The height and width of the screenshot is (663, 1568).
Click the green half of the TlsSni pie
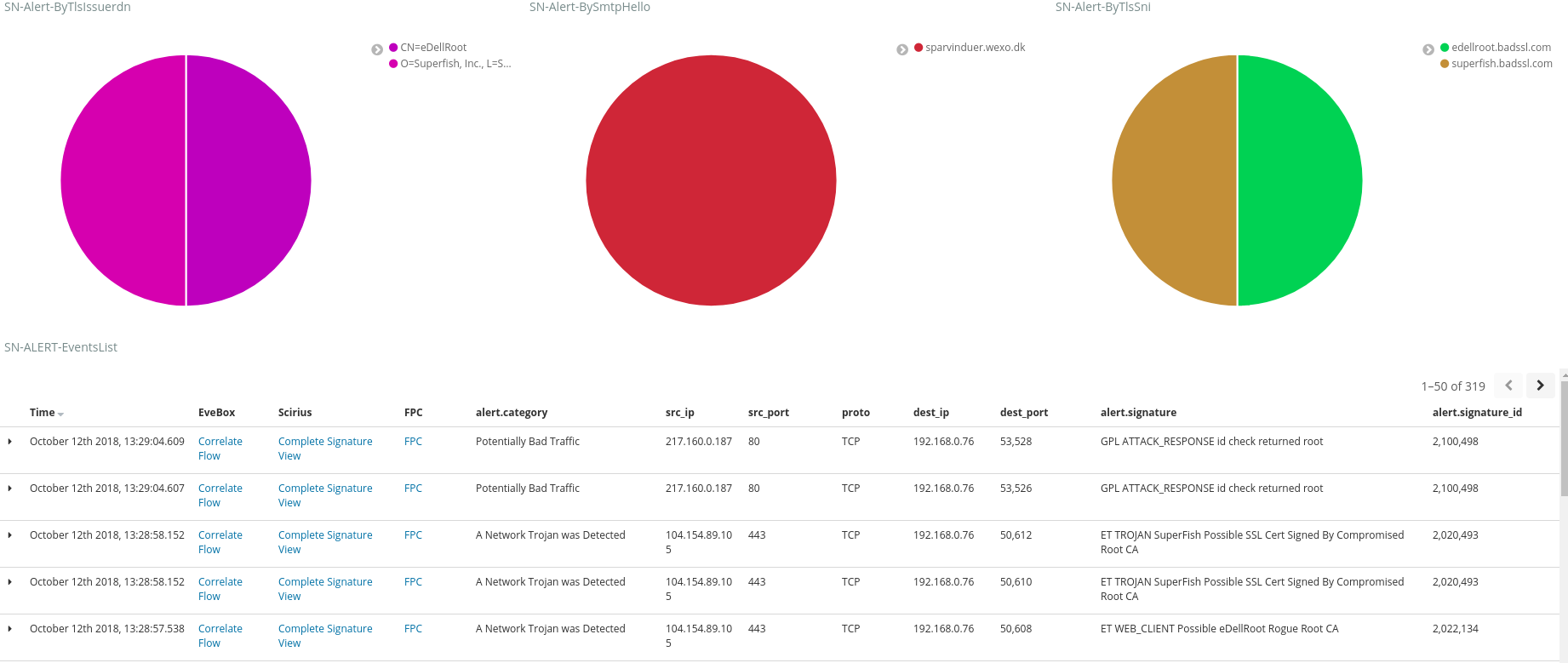click(x=1300, y=180)
